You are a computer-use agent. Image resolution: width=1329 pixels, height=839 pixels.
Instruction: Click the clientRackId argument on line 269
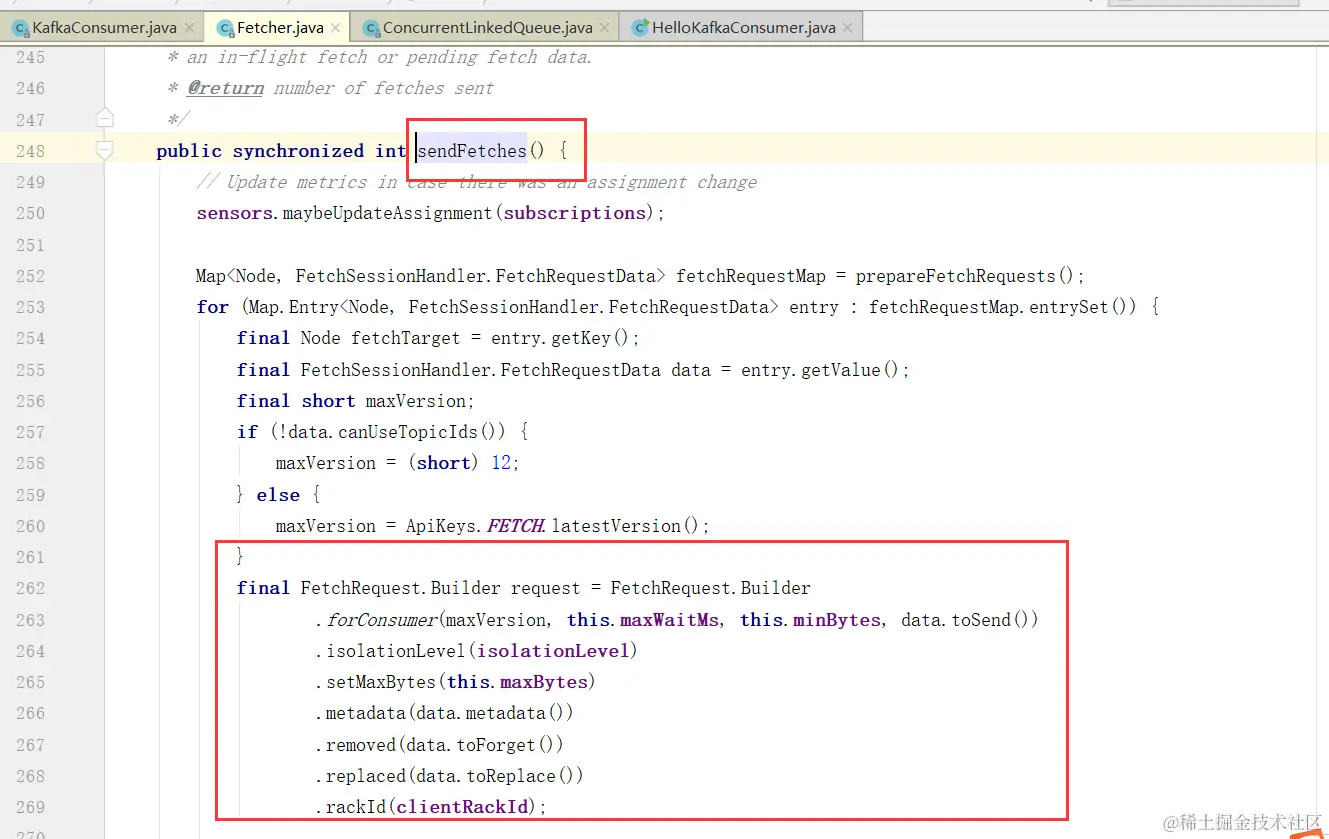[461, 807]
